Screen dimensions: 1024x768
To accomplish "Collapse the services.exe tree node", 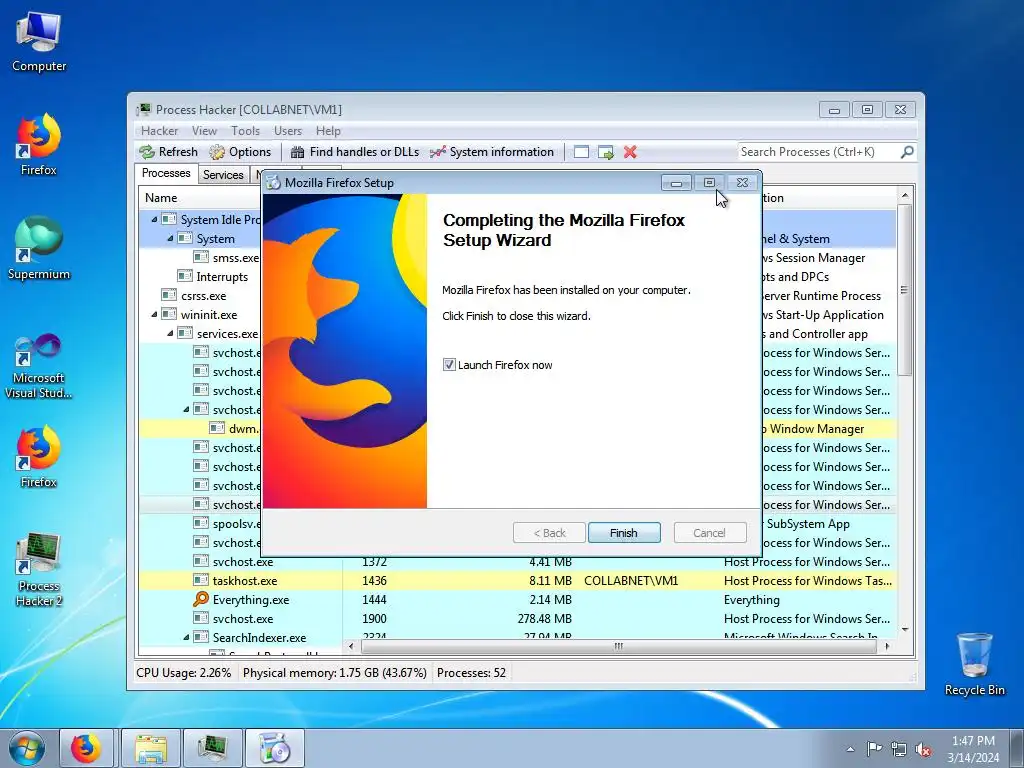I will 170,334.
